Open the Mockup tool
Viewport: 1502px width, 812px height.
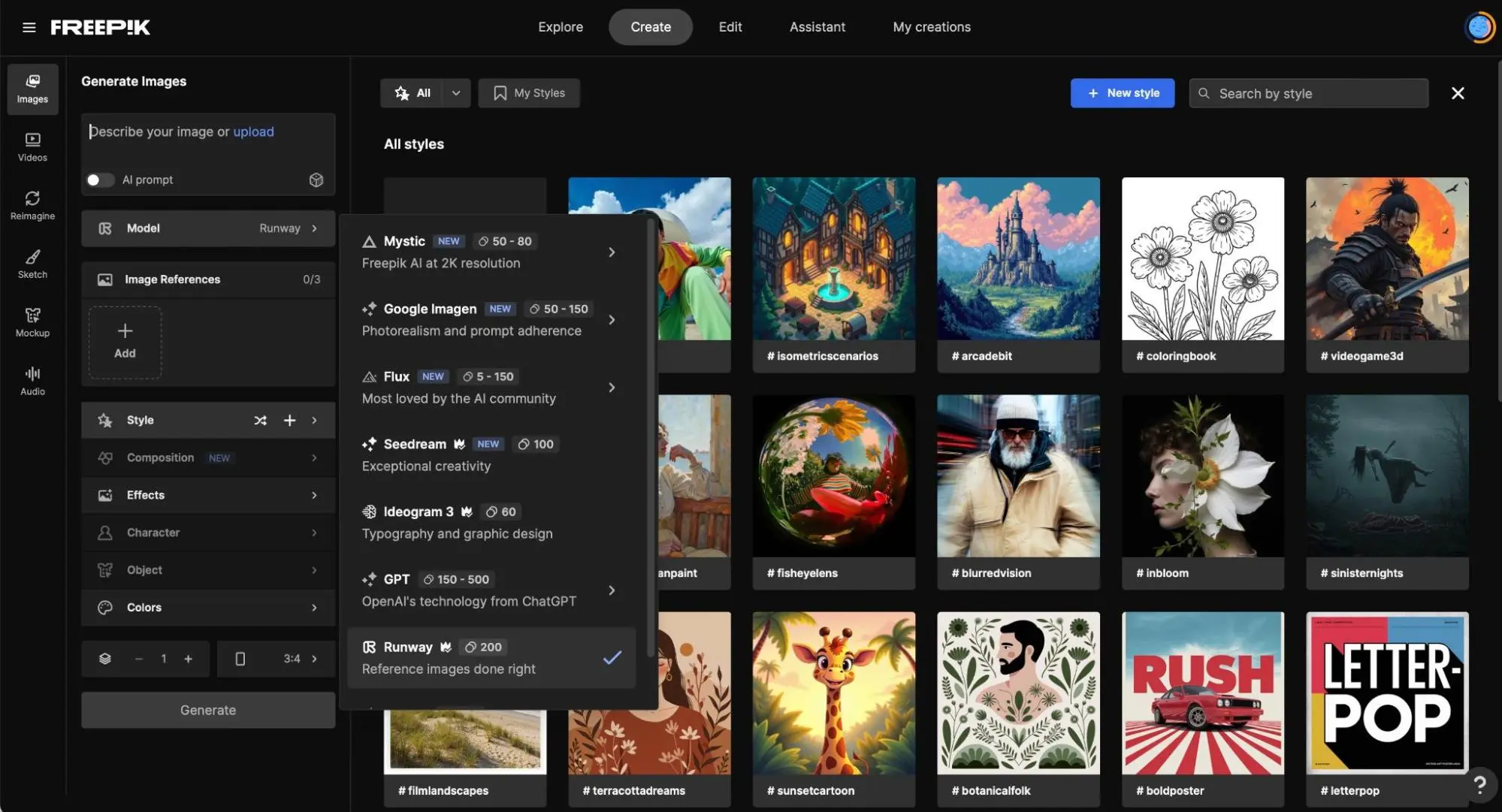(32, 323)
